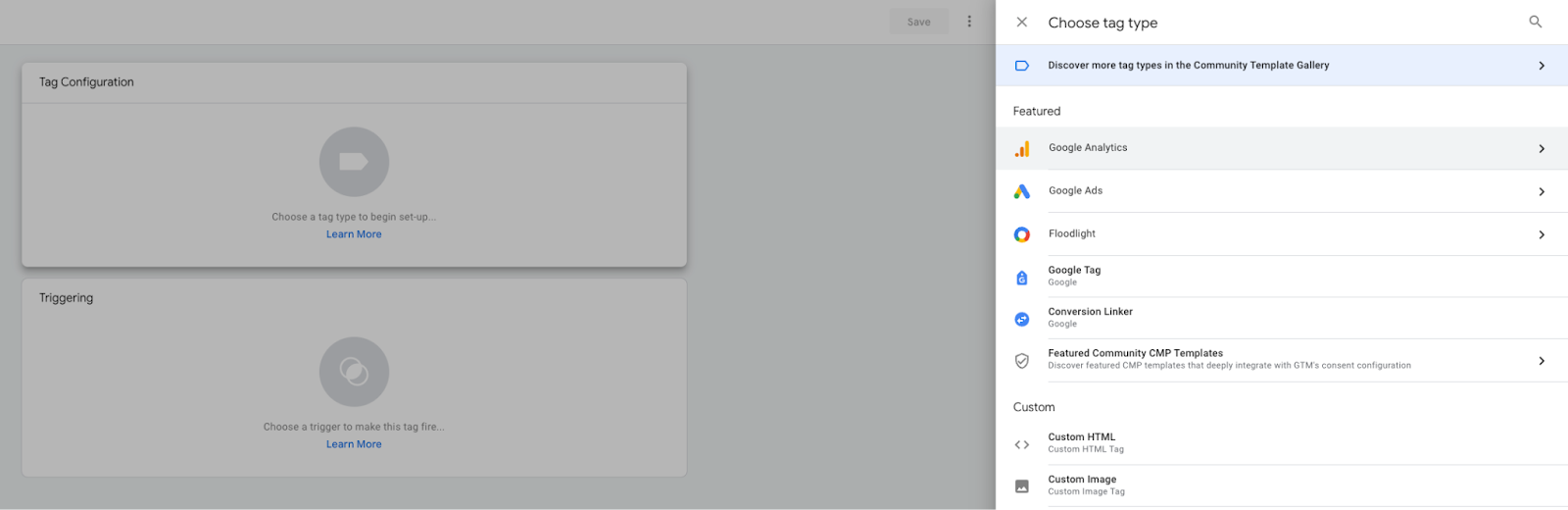This screenshot has height=510, width=1568.
Task: Click the Custom HTML code brackets icon
Action: [x=1022, y=444]
